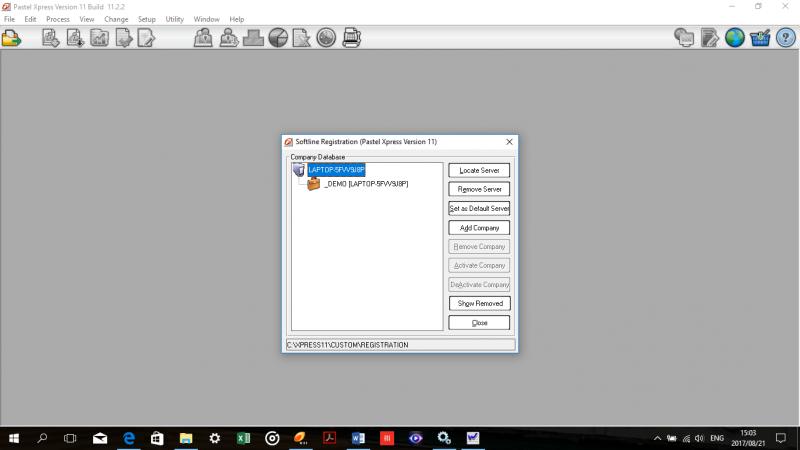Select the _DEMO company tree item
This screenshot has height=450, width=800.
(365, 184)
